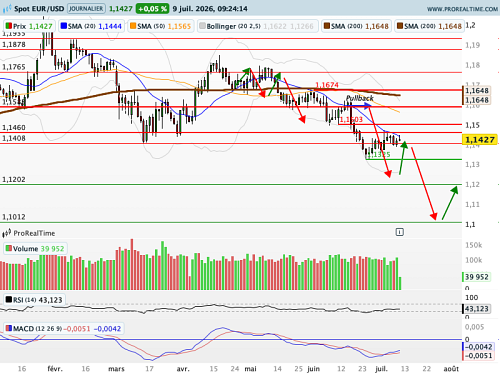The width and height of the screenshot is (500, 375).
Task: Click the ProRealTime candlestick logo icon
Action: [7, 233]
